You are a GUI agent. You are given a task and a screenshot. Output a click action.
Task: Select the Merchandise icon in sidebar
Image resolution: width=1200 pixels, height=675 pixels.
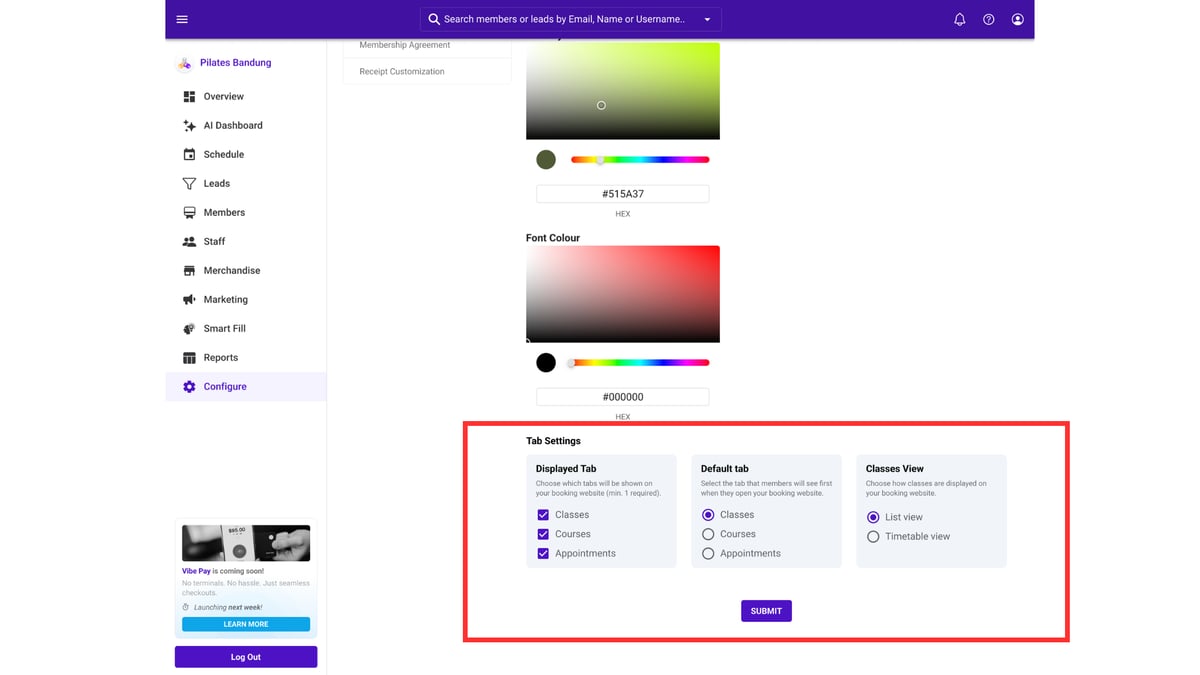pyautogui.click(x=189, y=270)
